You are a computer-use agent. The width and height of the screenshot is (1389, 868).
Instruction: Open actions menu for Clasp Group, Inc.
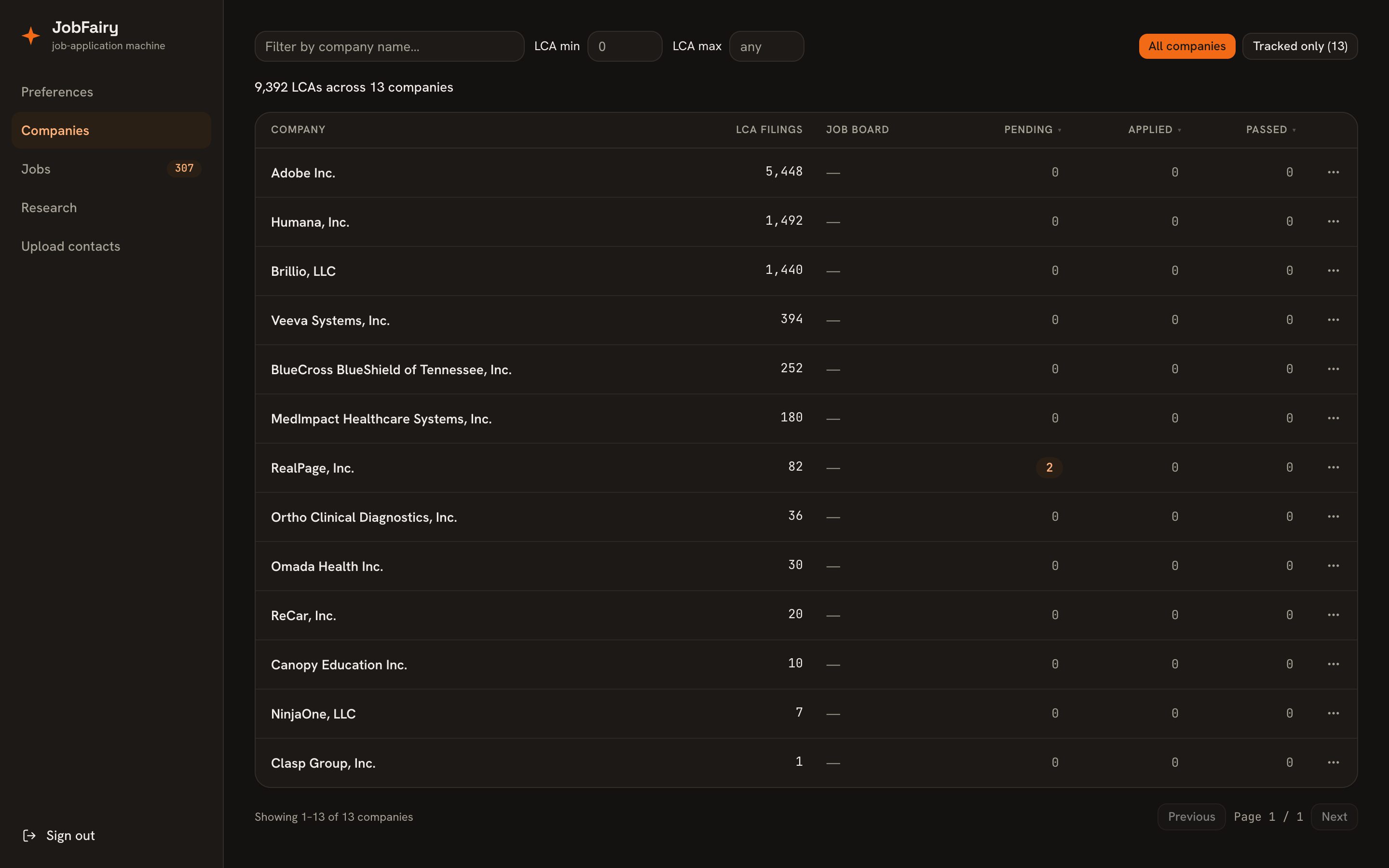click(1333, 762)
